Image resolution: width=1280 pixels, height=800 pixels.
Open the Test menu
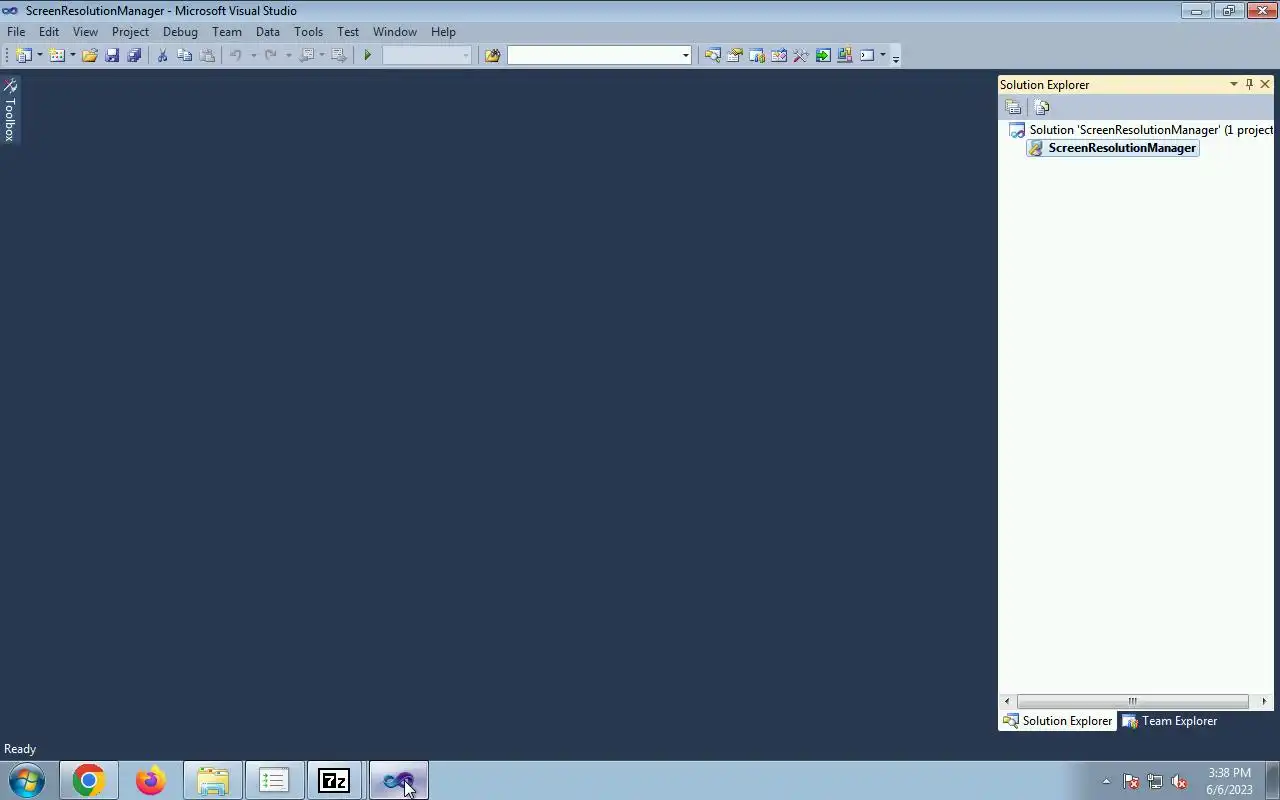coord(348,31)
